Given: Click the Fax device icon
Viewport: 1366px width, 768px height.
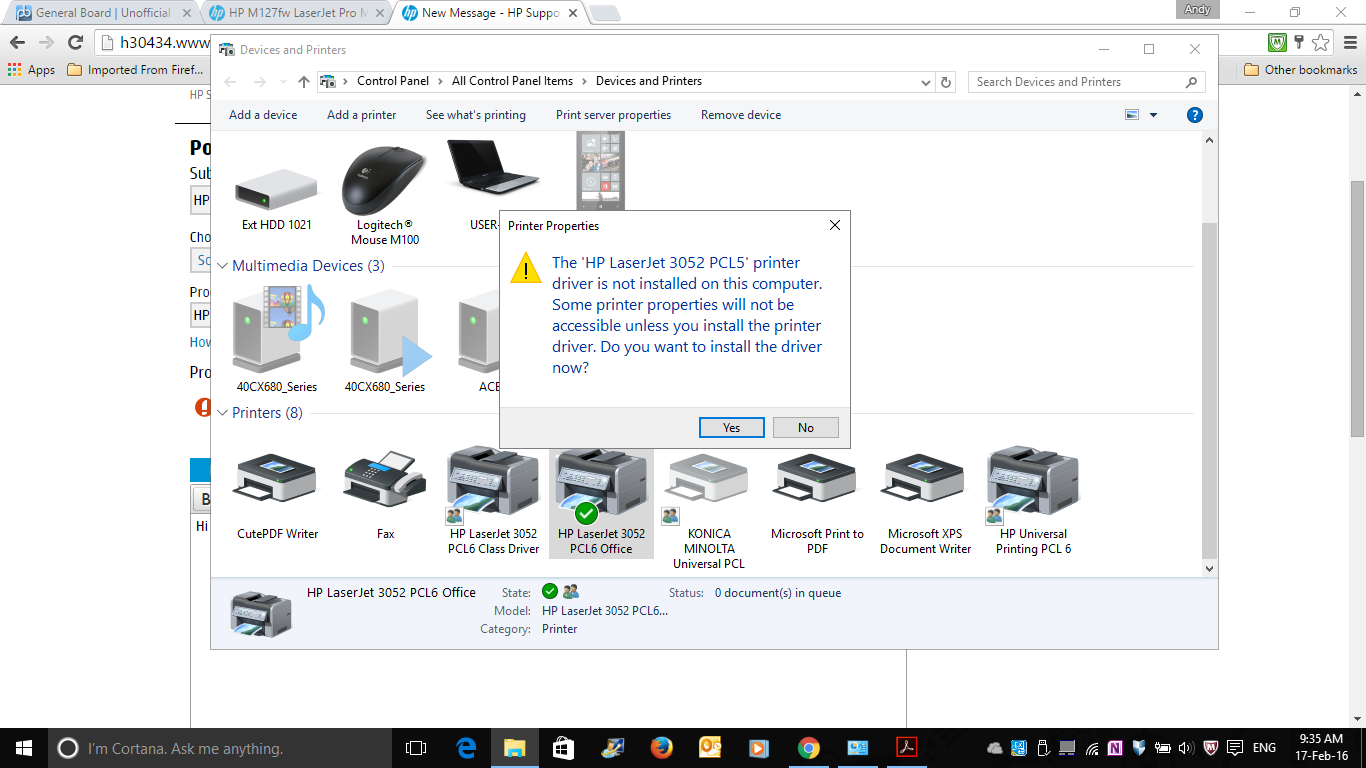Looking at the screenshot, I should click(385, 482).
